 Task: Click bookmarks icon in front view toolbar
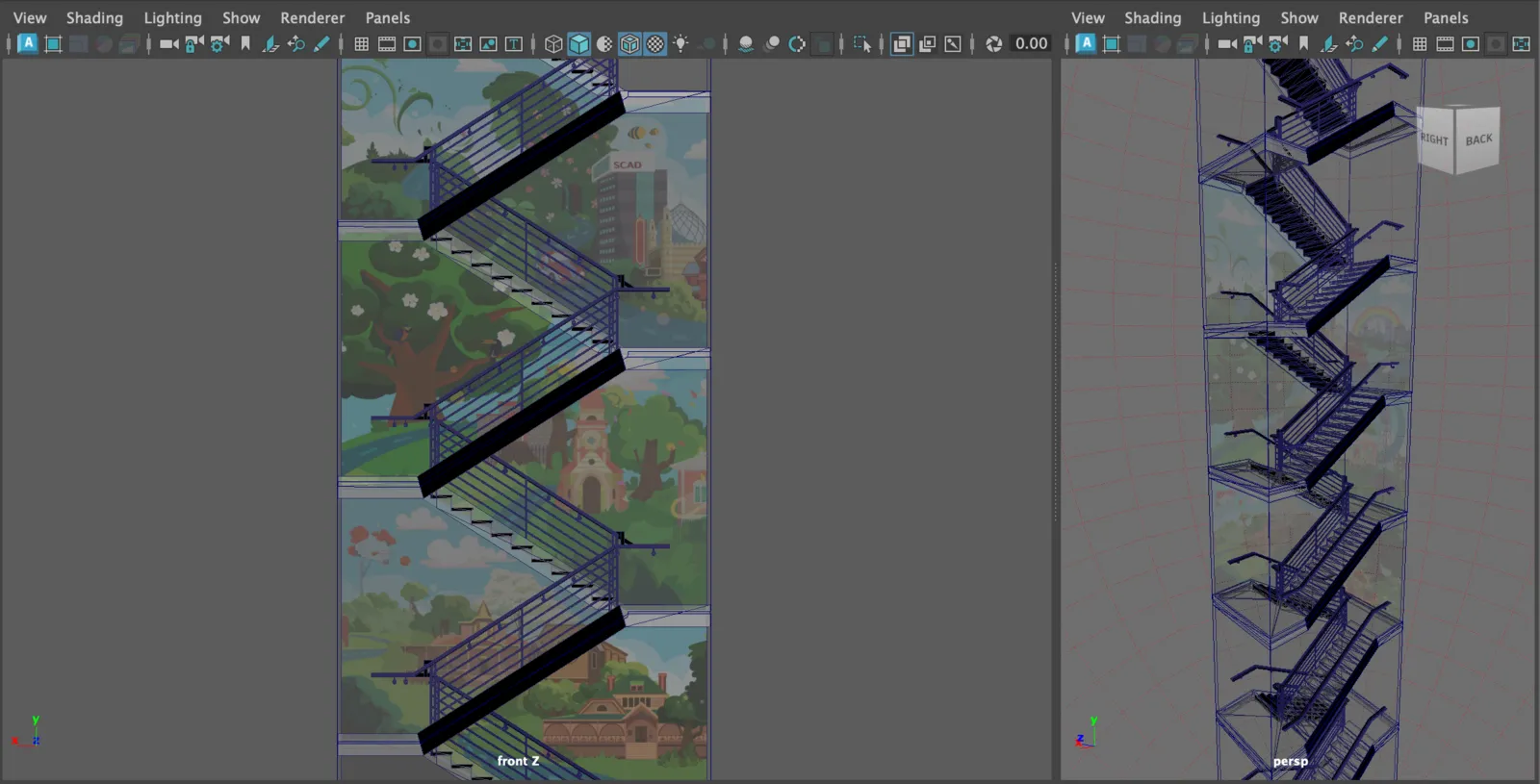pyautogui.click(x=245, y=43)
